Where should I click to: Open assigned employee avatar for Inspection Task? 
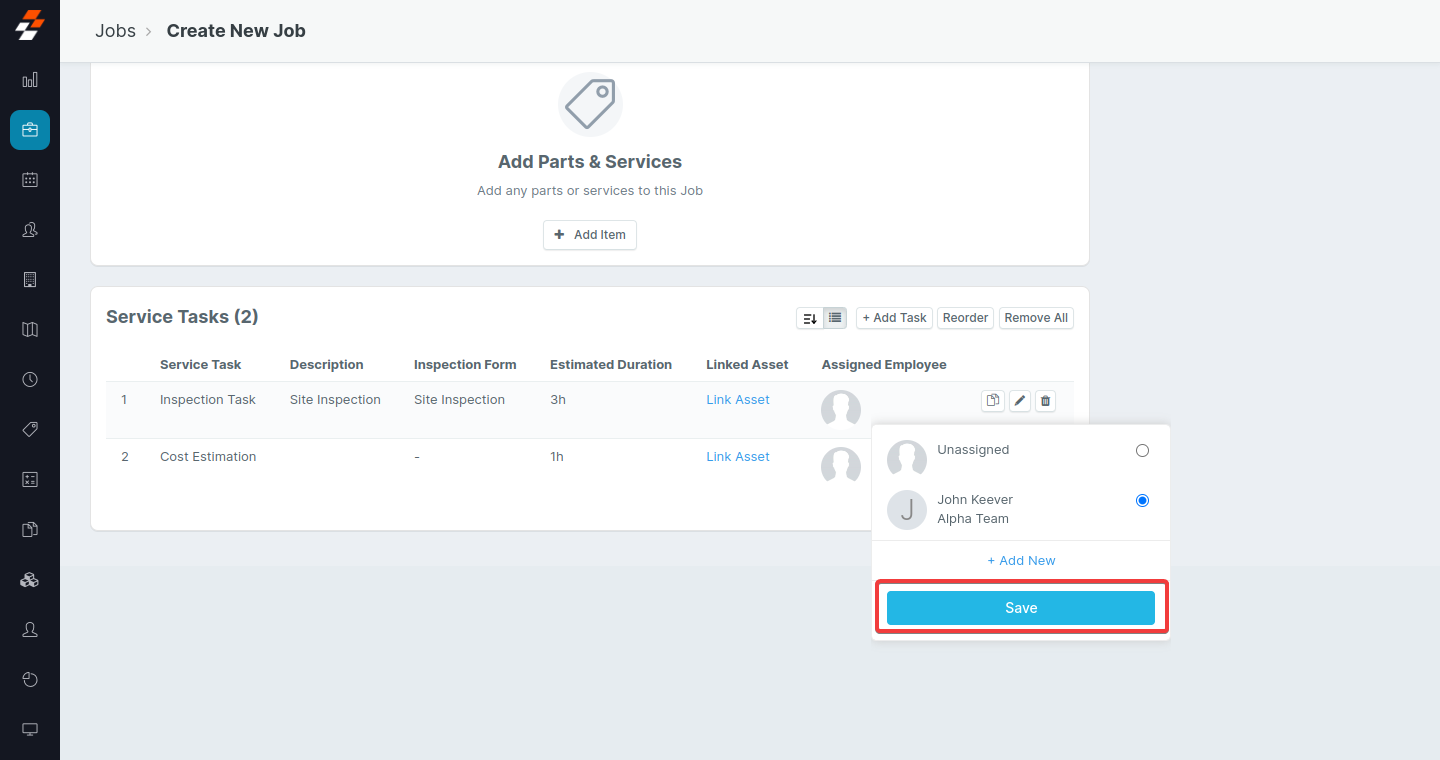click(x=841, y=410)
